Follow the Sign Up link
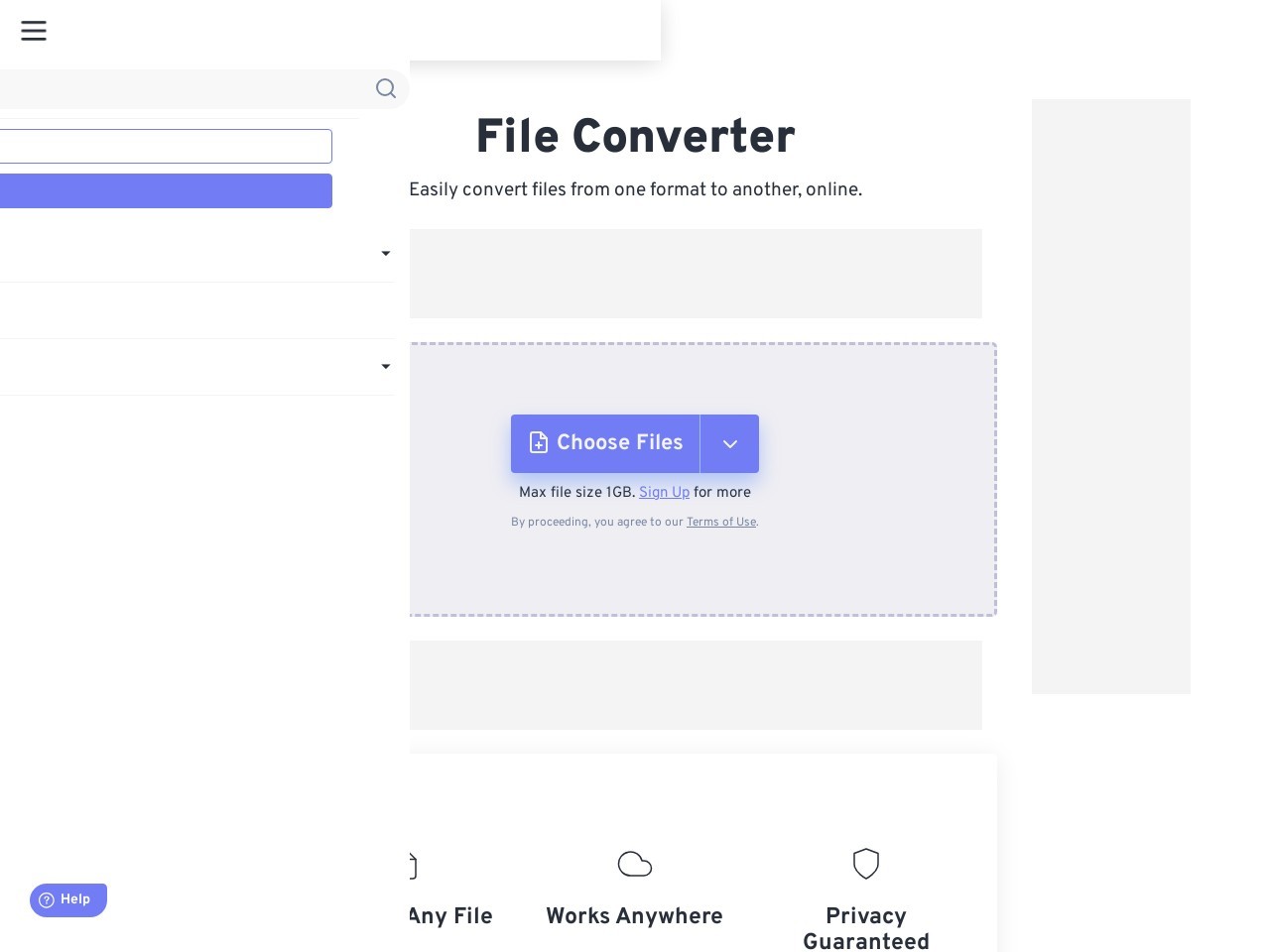 664,493
